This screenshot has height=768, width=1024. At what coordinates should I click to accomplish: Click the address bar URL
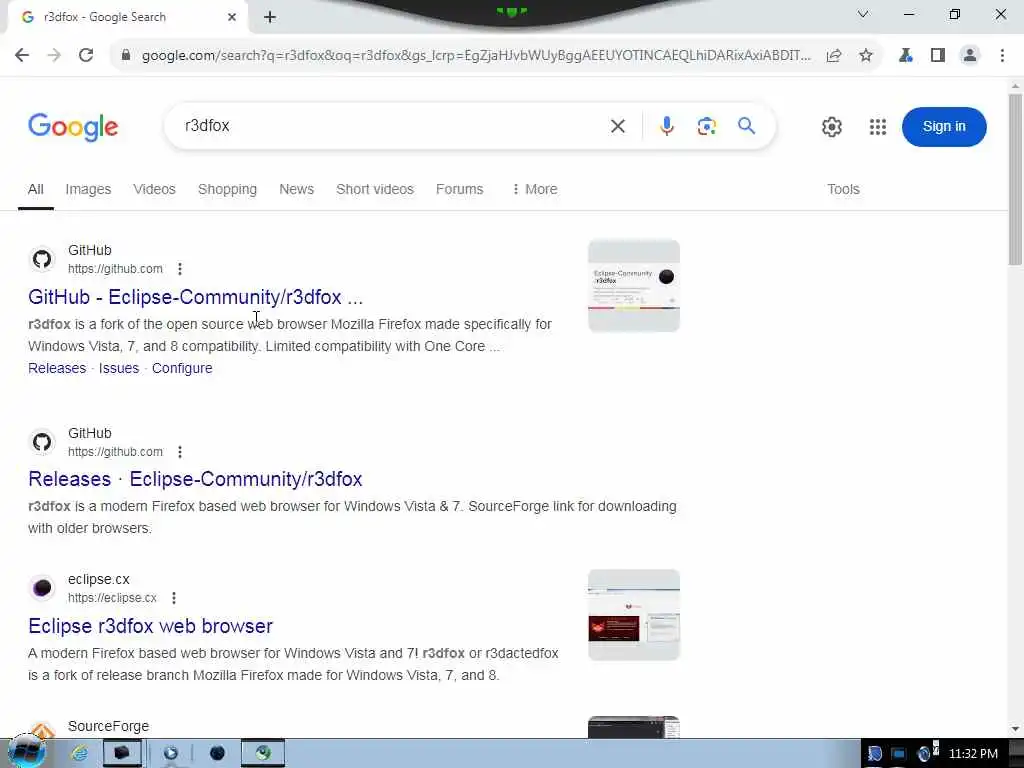(475, 56)
